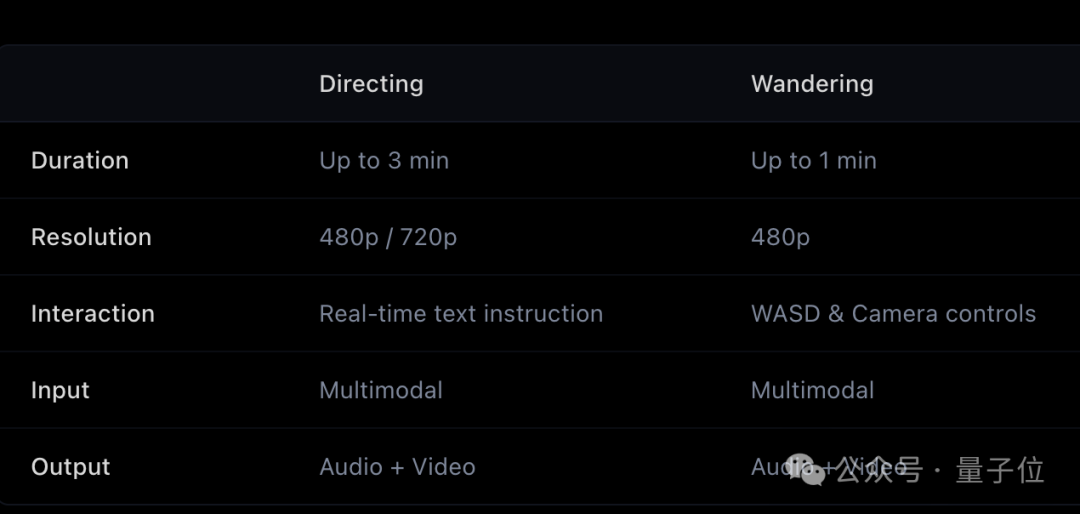Select the Duration row label
Screen dimensions: 1080x514
(80, 161)
